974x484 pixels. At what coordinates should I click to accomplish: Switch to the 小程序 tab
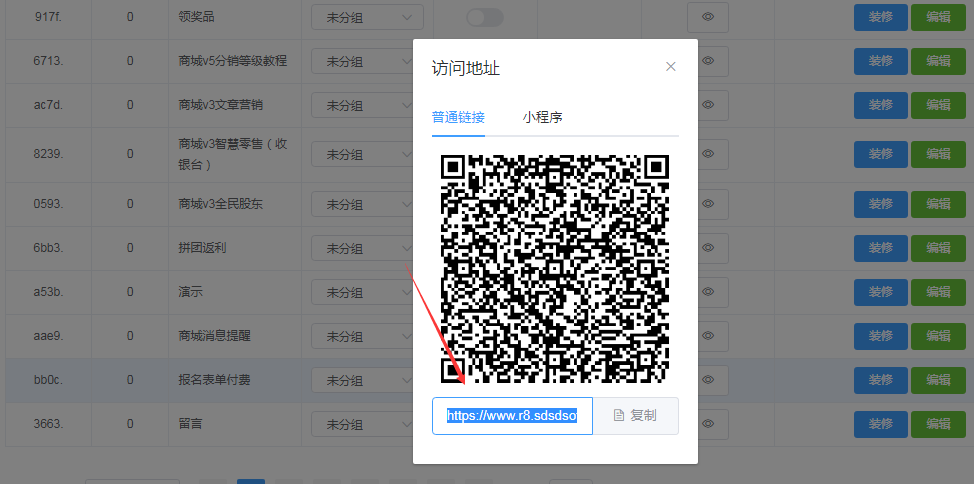[542, 117]
